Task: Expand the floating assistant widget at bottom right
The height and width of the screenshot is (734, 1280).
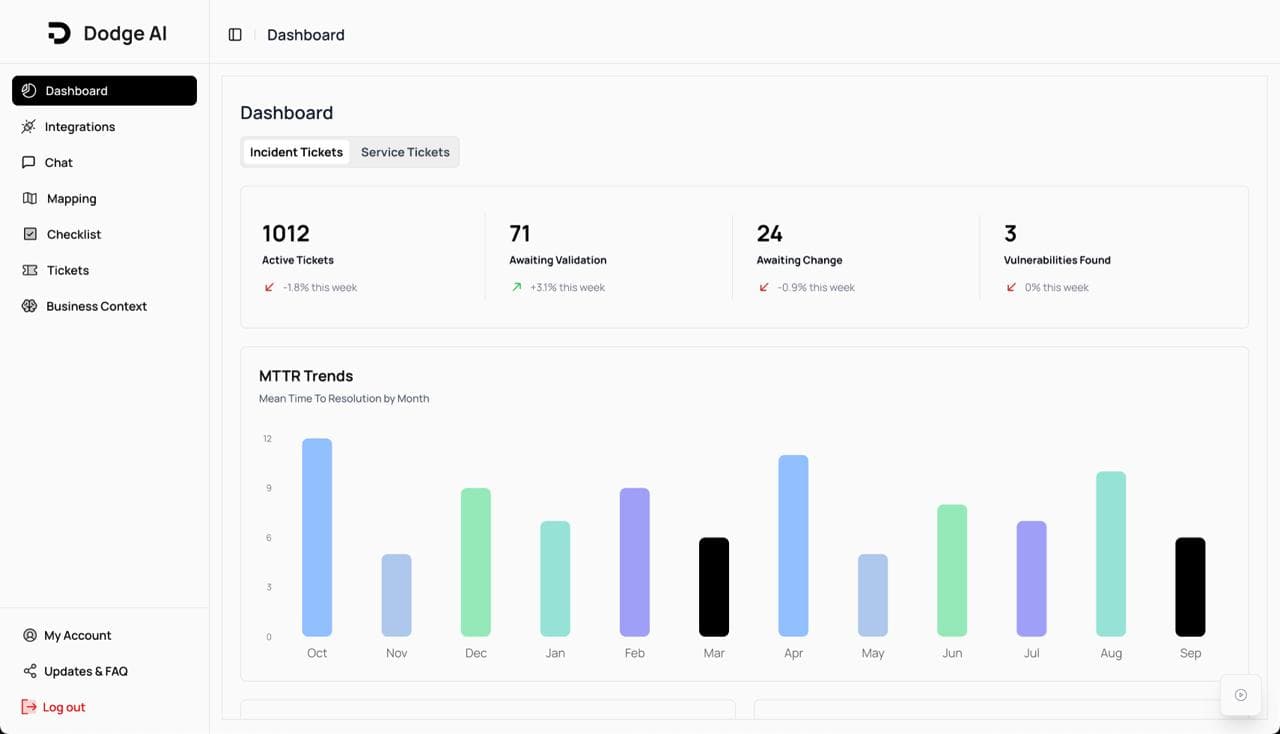Action: [1240, 694]
